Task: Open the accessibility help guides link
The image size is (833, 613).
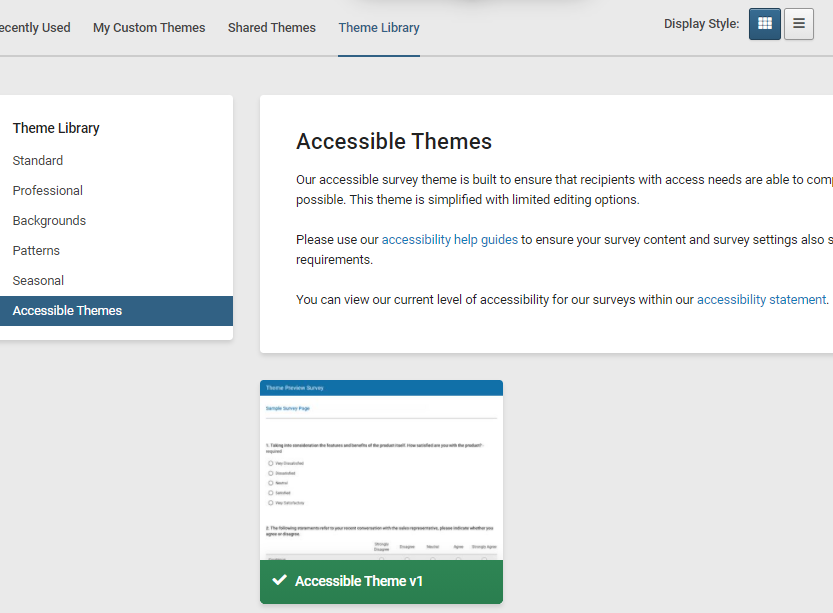Action: click(449, 240)
